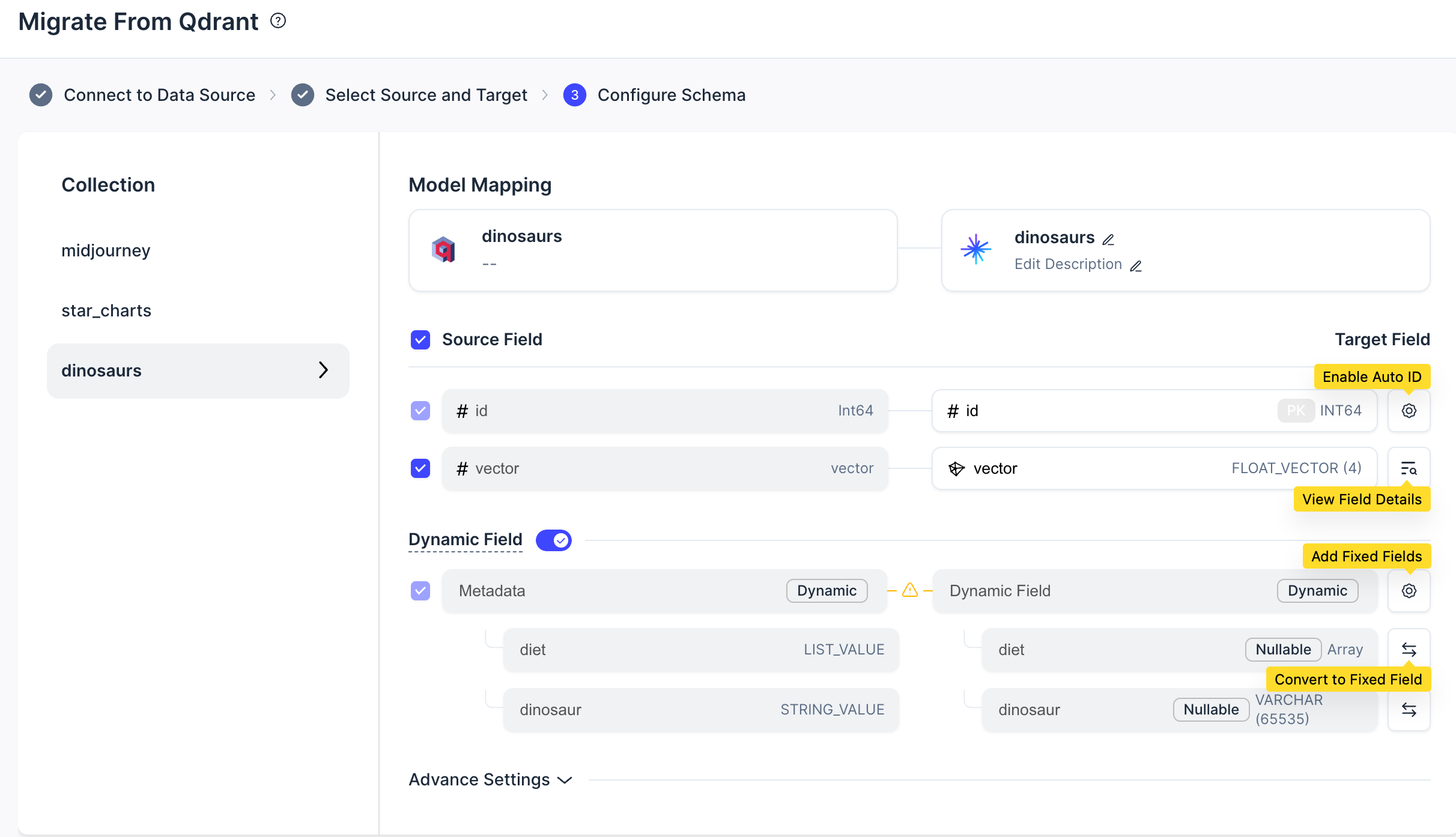Click the Nullable tag on diet field

[1283, 650]
